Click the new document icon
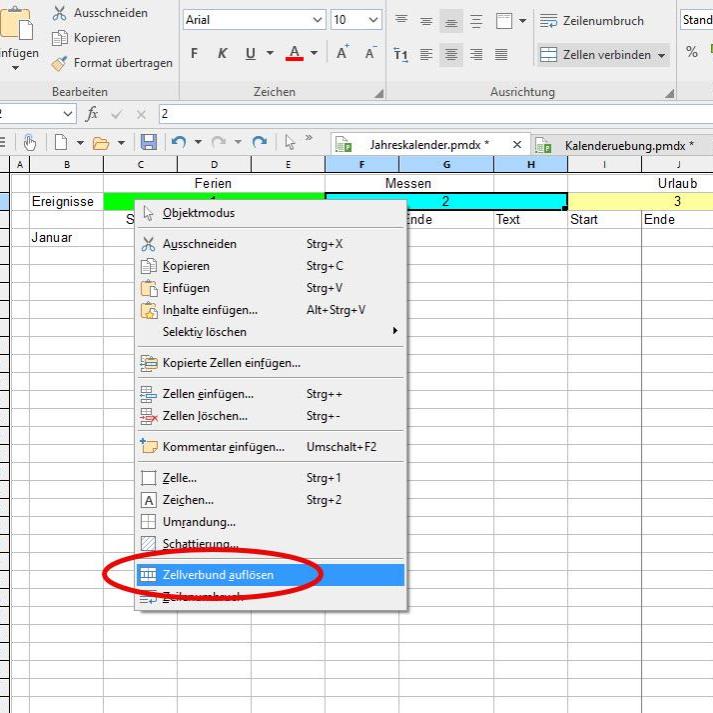Viewport: 713px width, 713px height. click(x=61, y=143)
